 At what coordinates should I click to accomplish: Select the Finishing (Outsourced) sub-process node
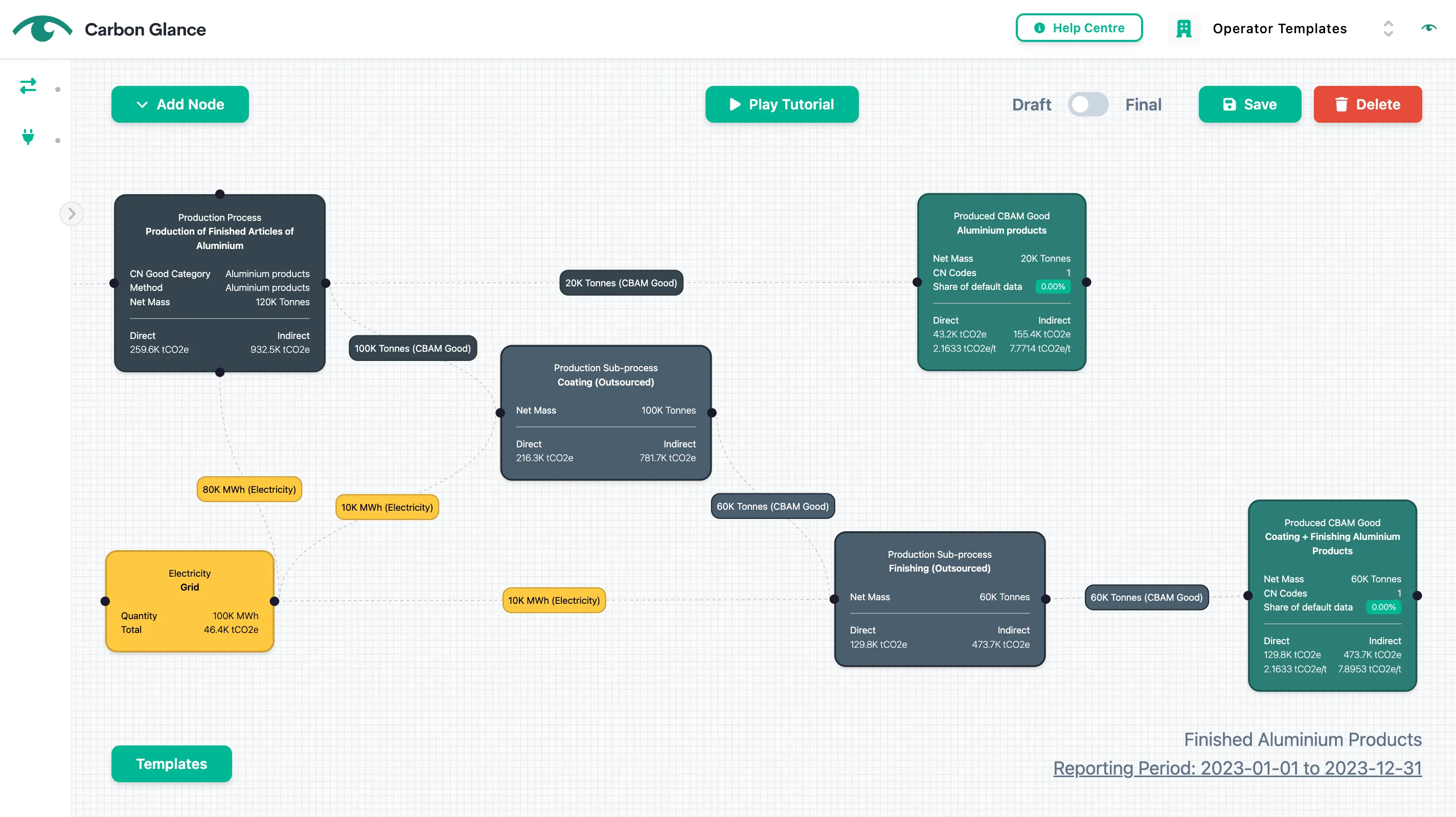click(x=939, y=599)
